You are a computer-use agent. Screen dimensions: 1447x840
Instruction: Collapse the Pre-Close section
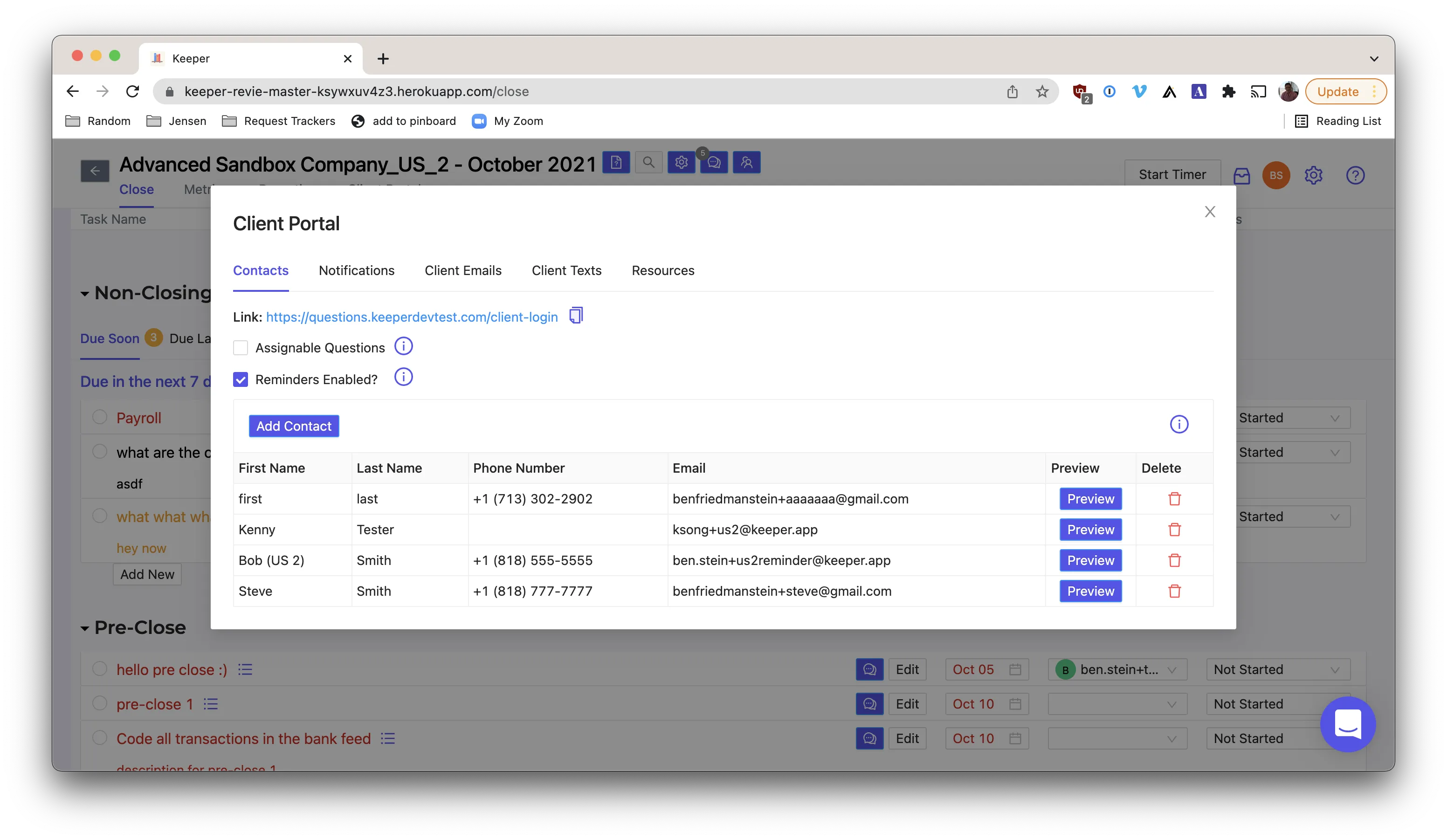(85, 629)
